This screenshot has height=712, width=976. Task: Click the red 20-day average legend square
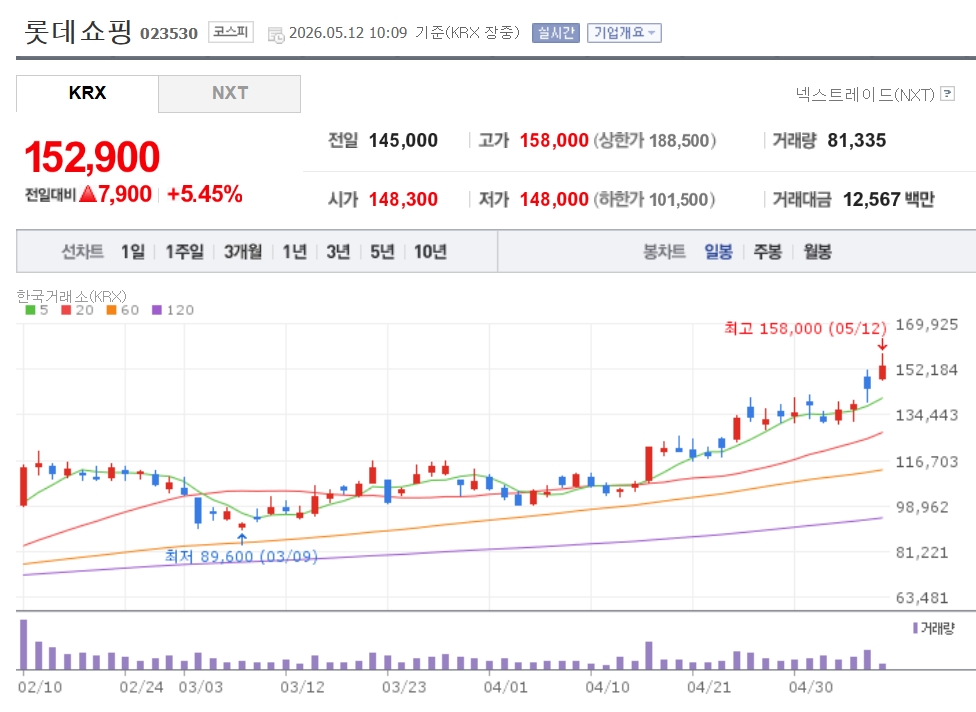click(x=66, y=310)
